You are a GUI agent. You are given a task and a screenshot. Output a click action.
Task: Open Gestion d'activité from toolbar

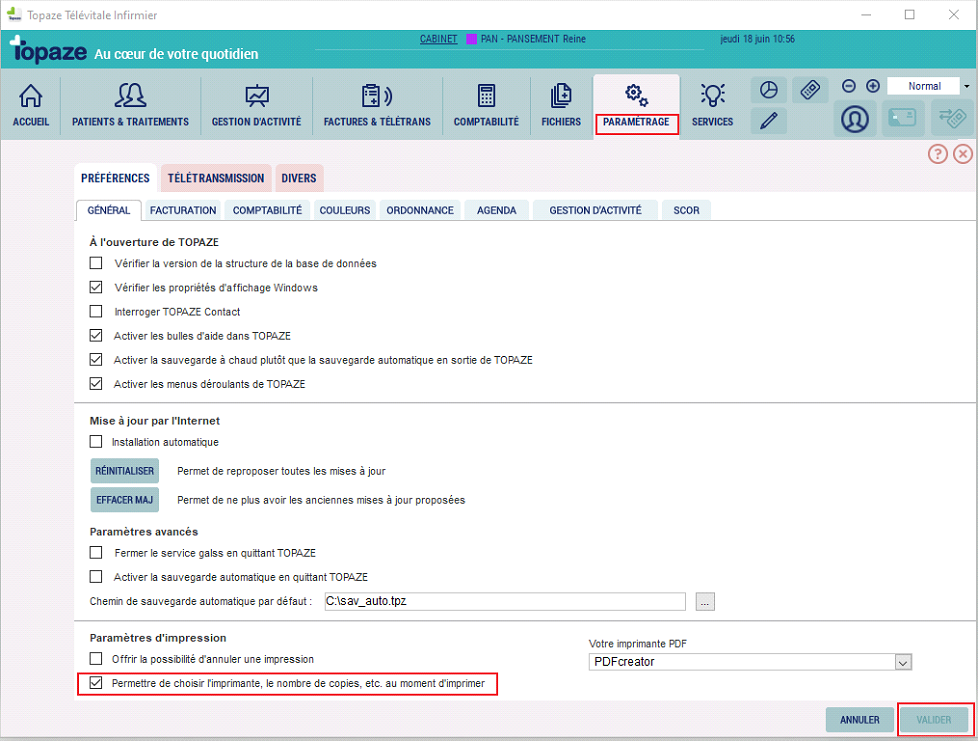point(256,105)
